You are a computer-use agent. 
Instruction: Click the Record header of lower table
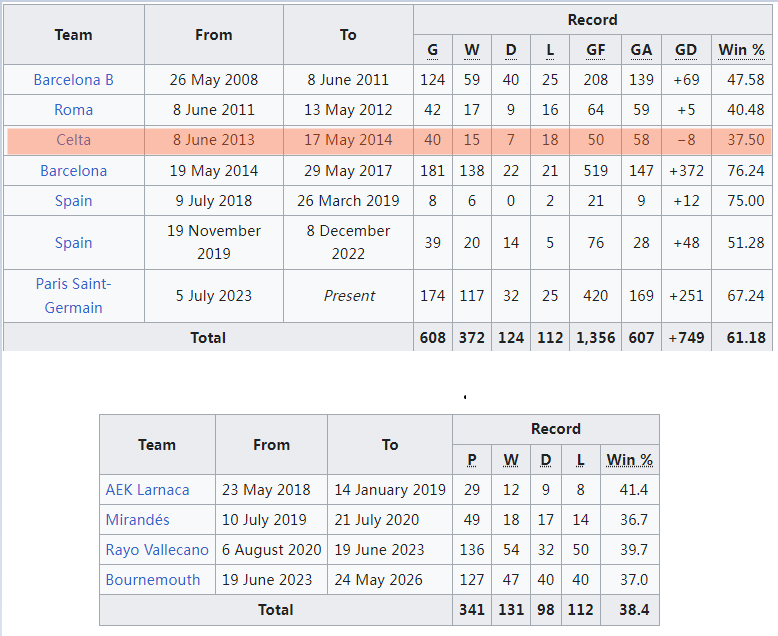coord(556,429)
